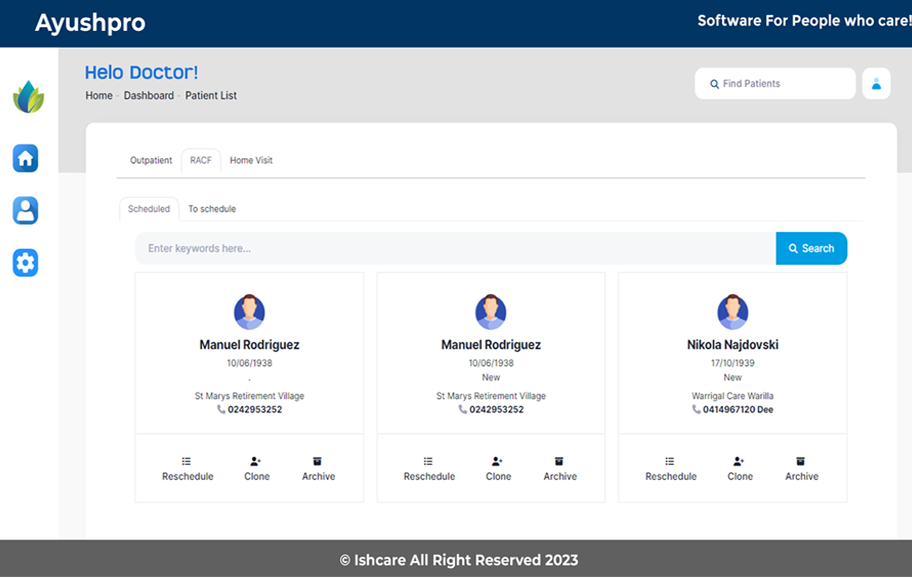Viewport: 912px width, 578px height.
Task: Go to Dashboard in the breadcrumb
Action: coord(149,96)
